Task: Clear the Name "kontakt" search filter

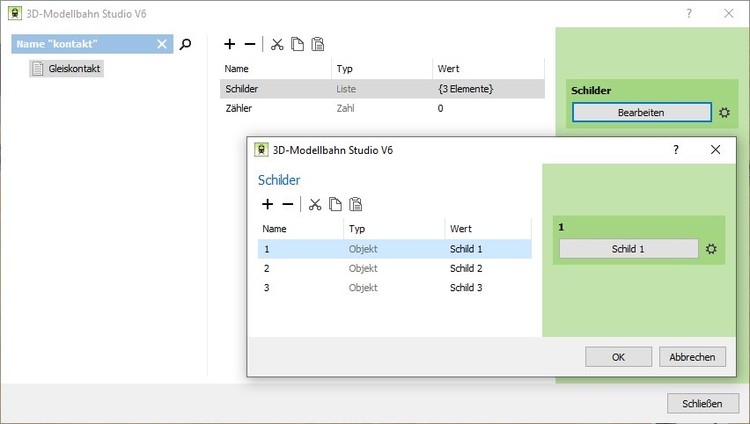Action: click(x=162, y=44)
